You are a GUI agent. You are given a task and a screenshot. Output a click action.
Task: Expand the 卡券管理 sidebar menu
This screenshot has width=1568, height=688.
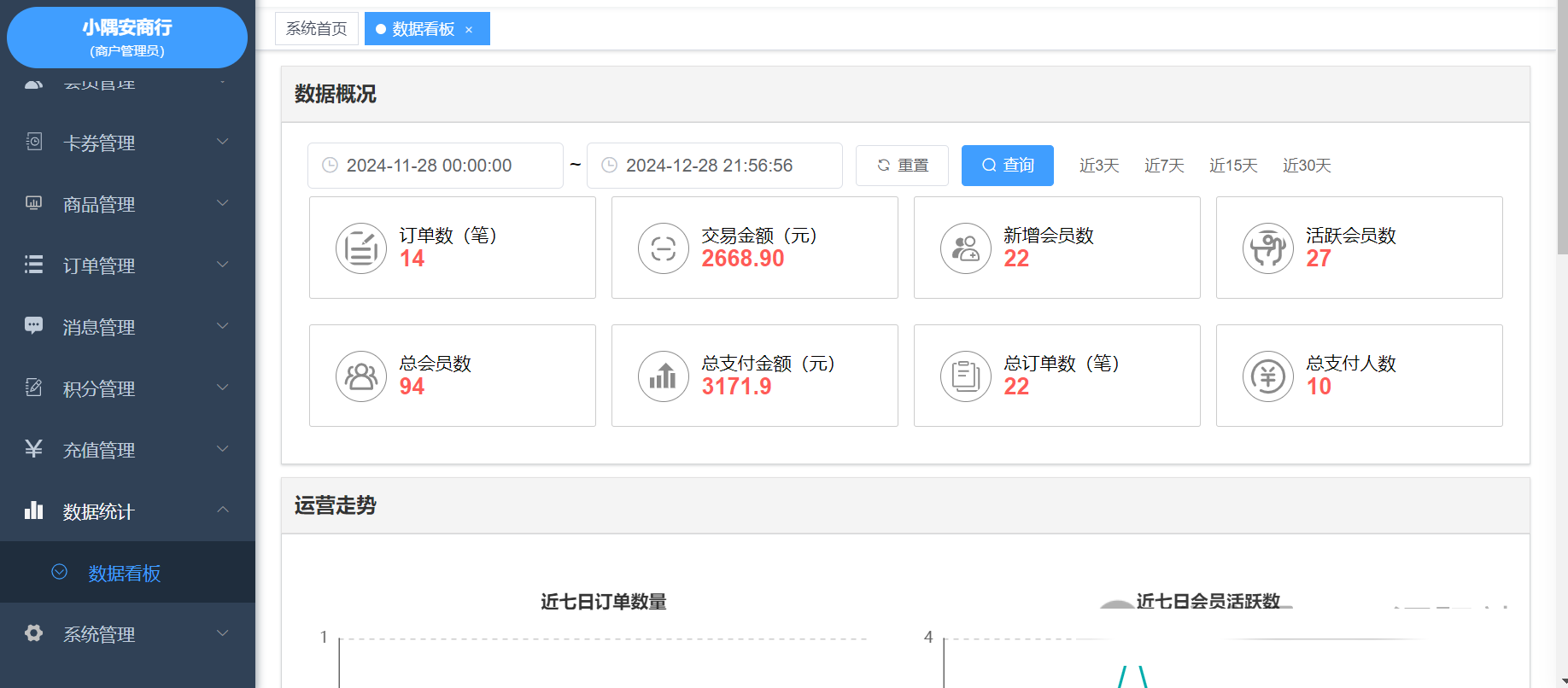click(127, 143)
